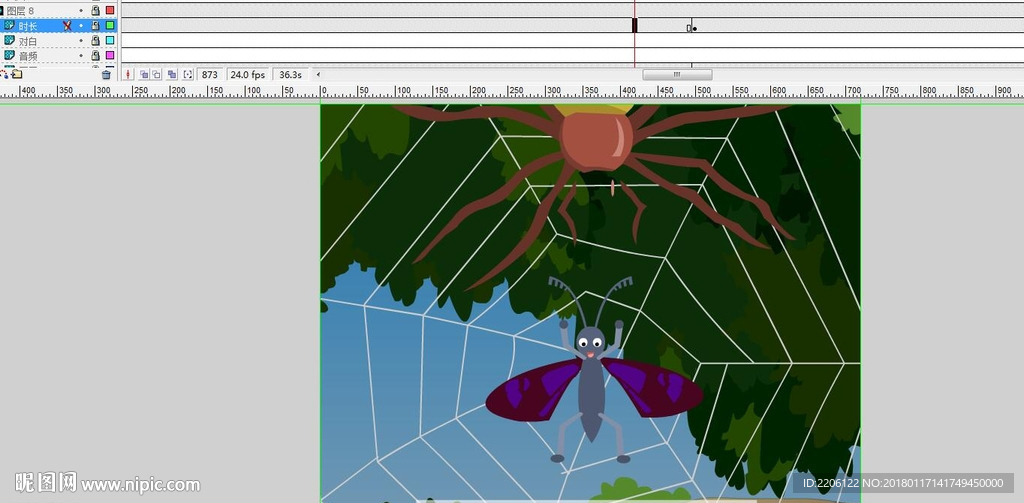Click the timeline scroll left arrow
The width and height of the screenshot is (1024, 503).
click(x=319, y=74)
